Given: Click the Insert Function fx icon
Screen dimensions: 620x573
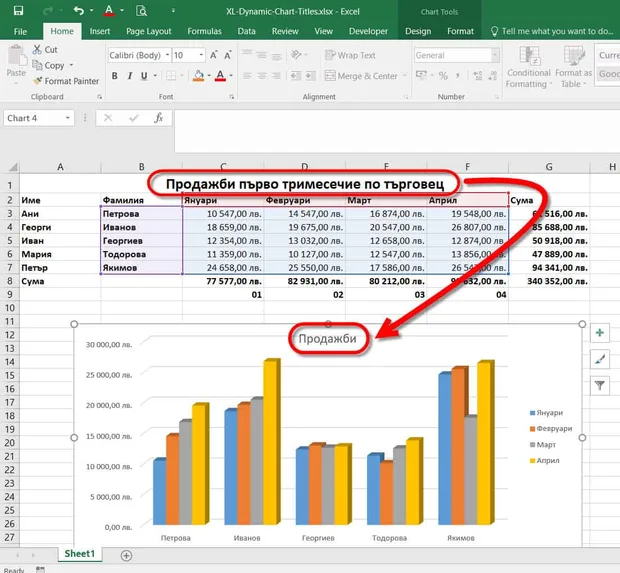Looking at the screenshot, I should [159, 118].
